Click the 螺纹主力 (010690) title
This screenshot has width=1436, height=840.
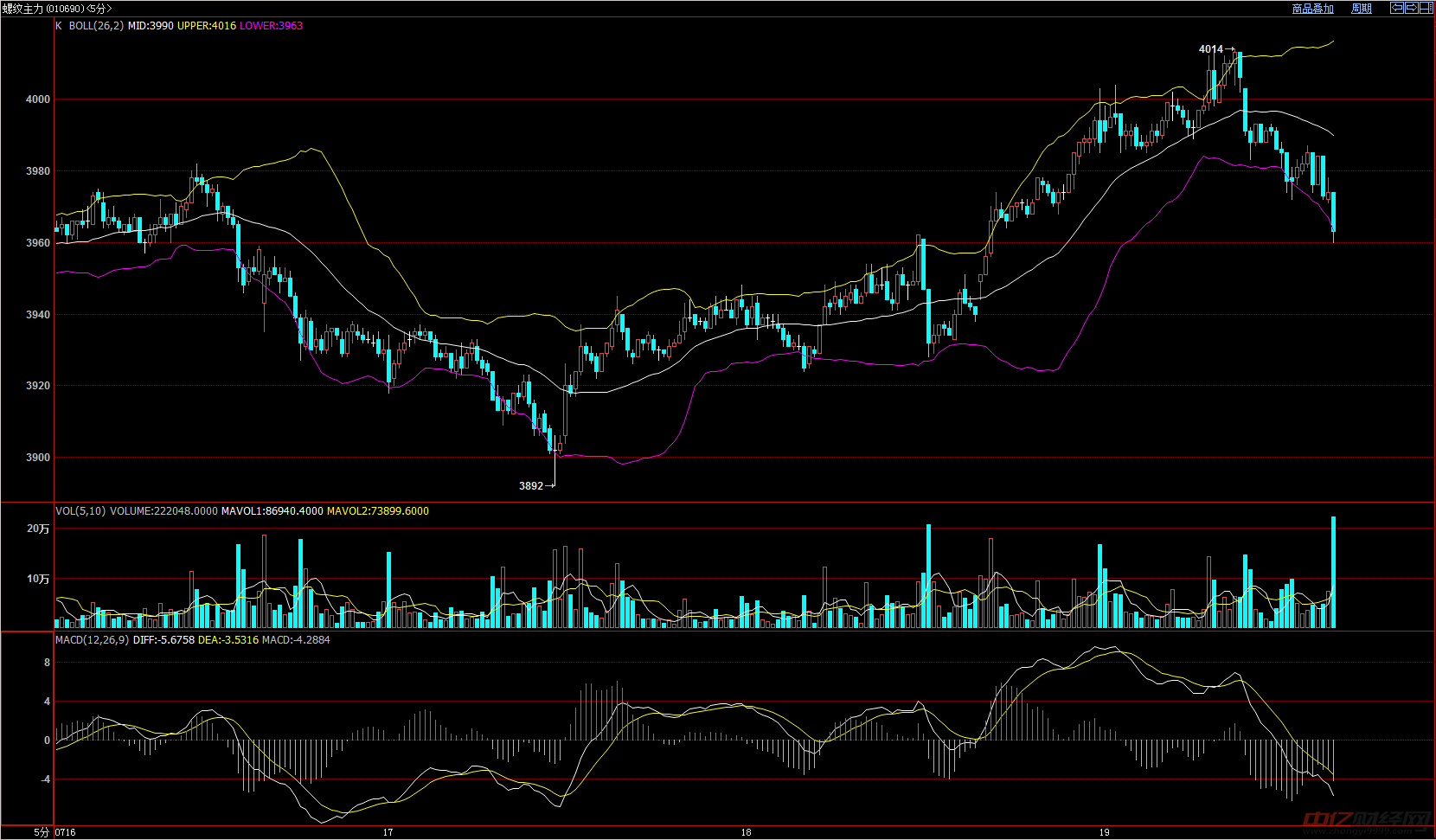coord(43,9)
